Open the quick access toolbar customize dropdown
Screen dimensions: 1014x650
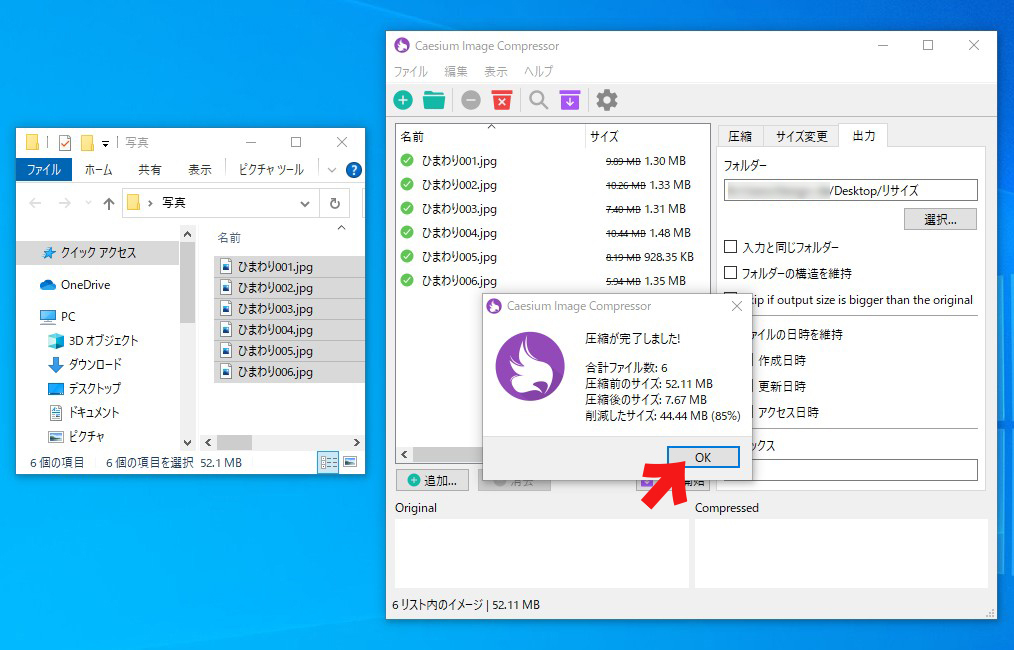tap(105, 144)
